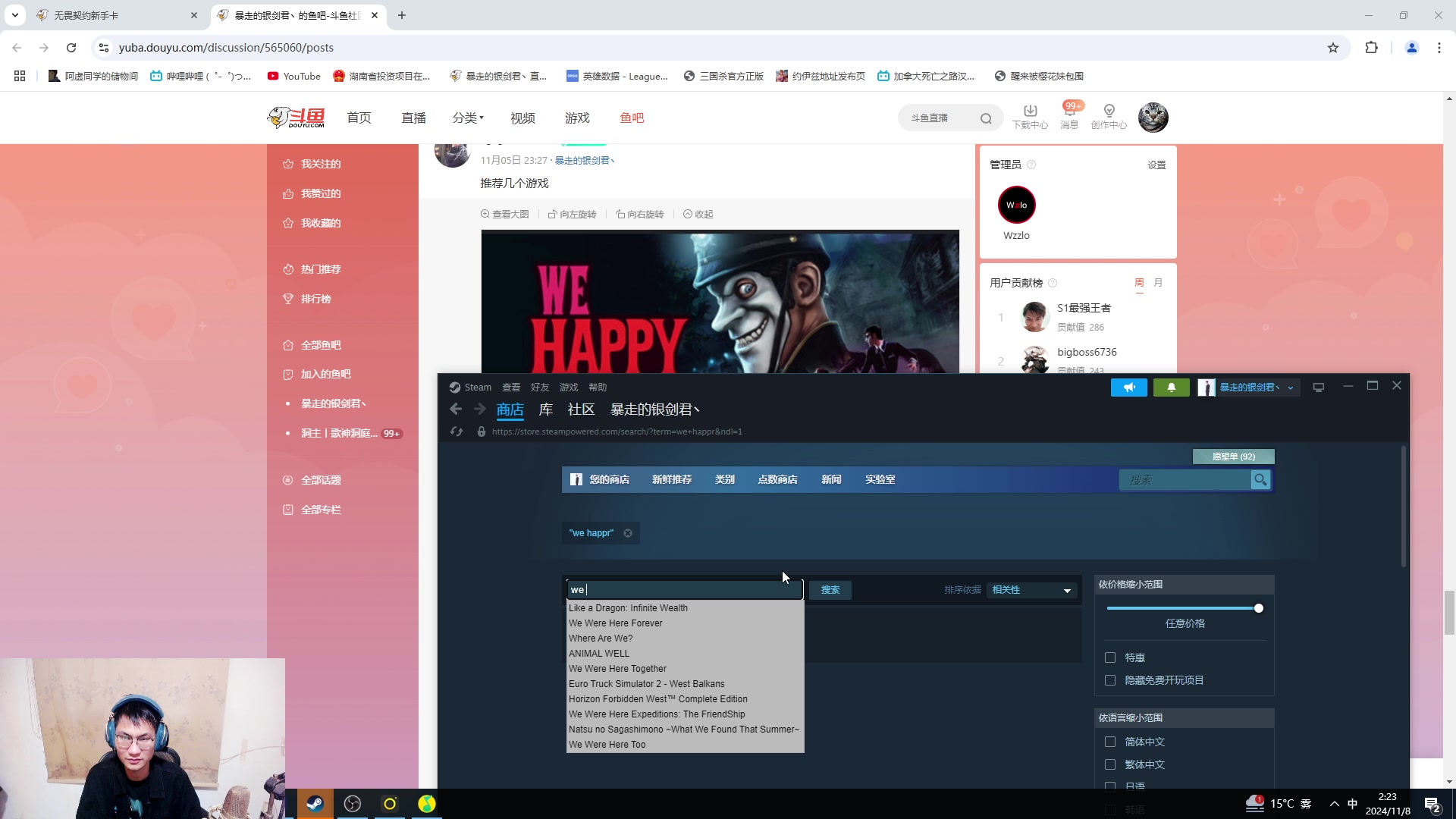Click the 向左旋转 rotate left button

coord(573,215)
